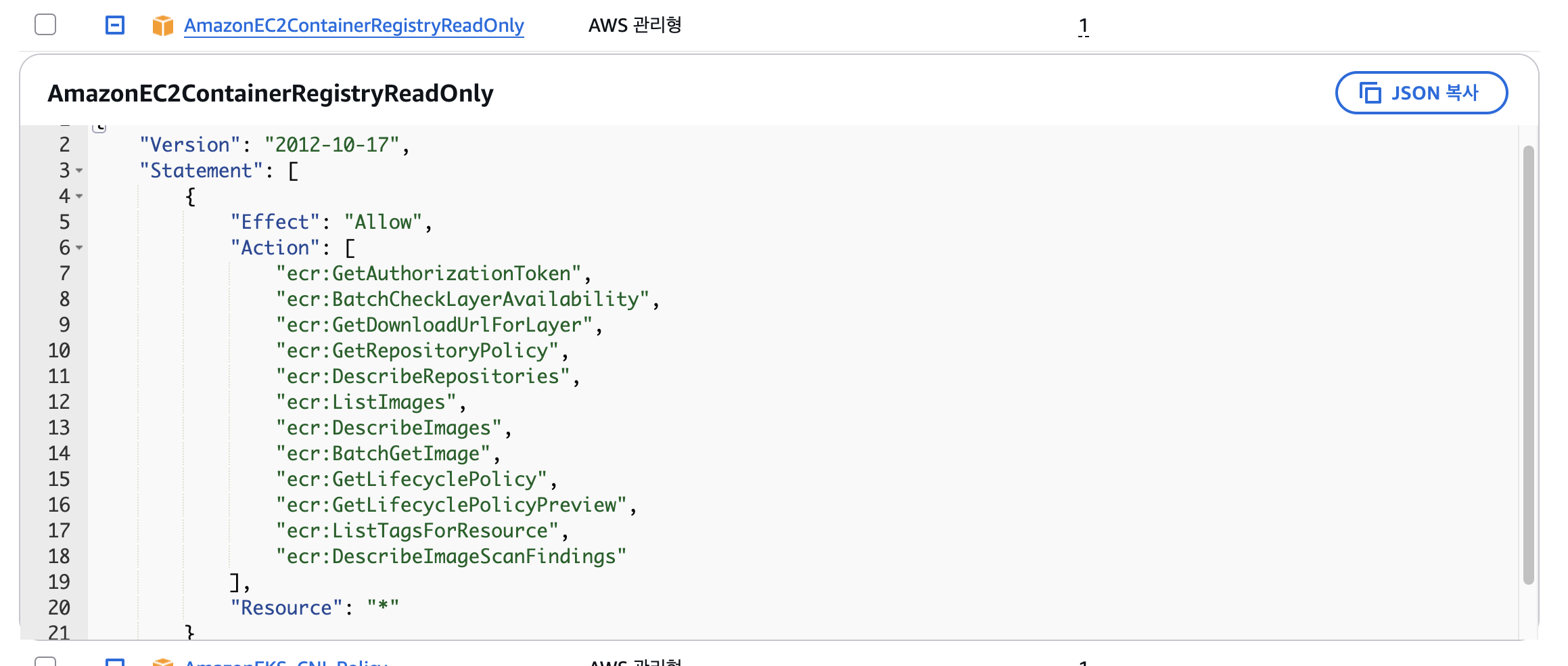
Task: Click the AWS 관리형 type label
Action: [635, 26]
